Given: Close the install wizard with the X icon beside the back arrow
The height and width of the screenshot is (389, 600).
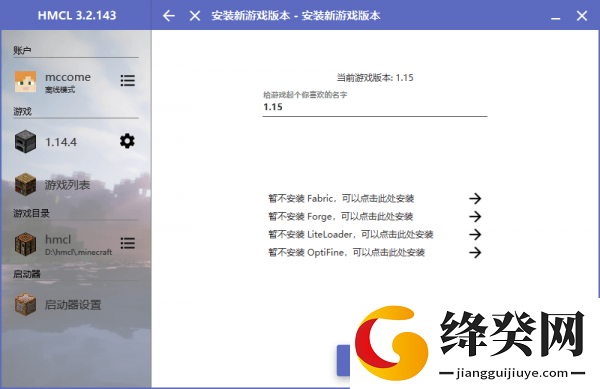Looking at the screenshot, I should 195,16.
